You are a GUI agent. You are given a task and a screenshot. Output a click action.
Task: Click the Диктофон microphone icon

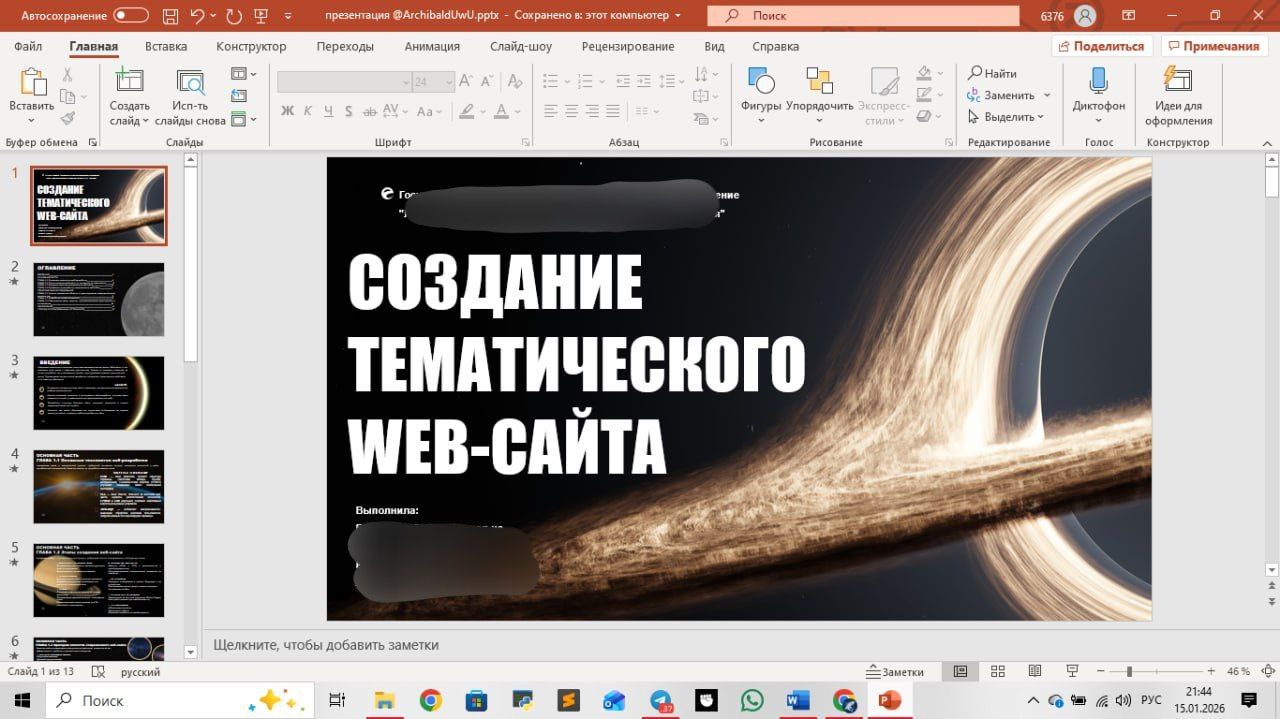tap(1098, 82)
